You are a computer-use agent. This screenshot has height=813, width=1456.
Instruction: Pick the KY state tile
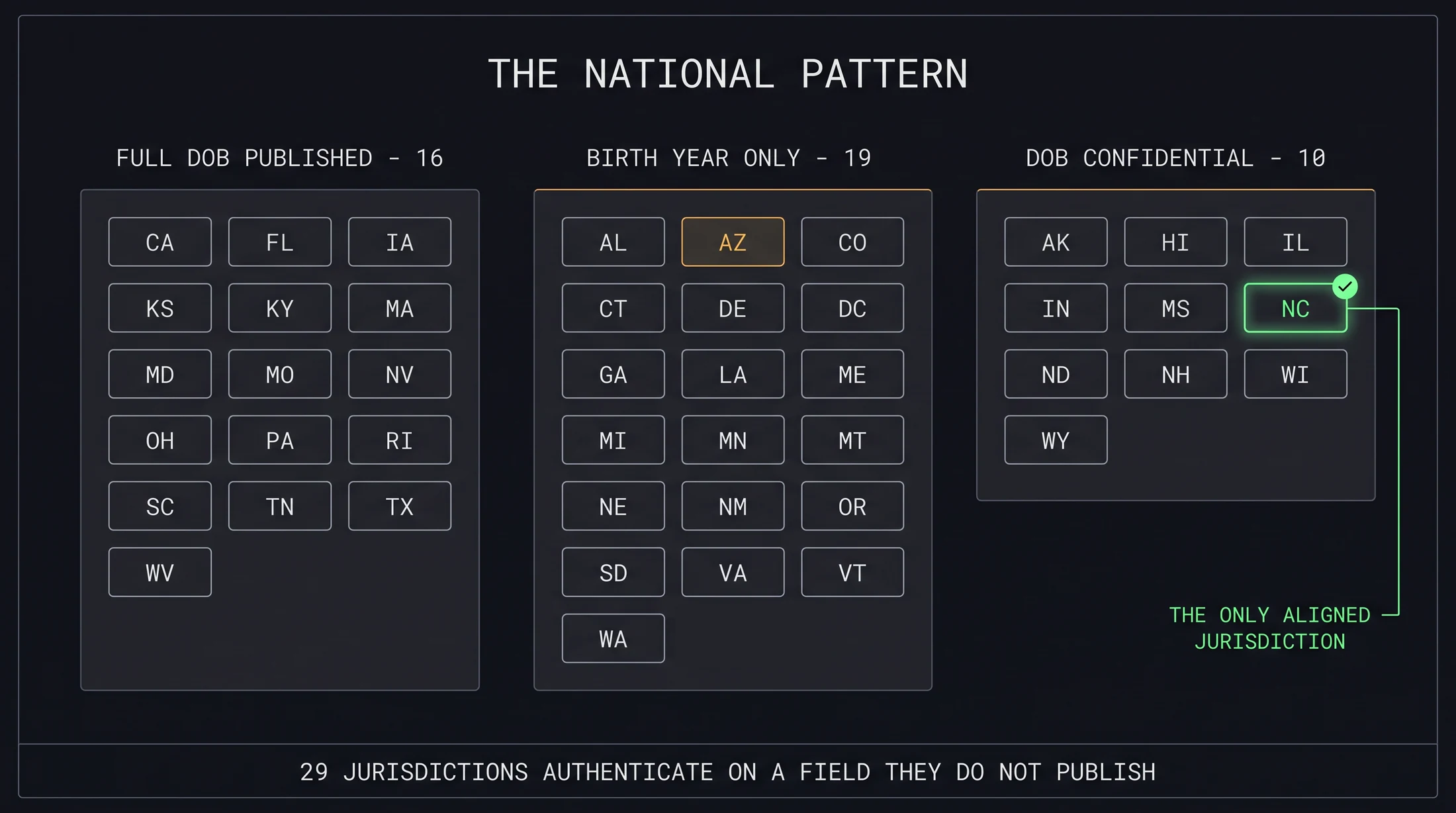point(280,308)
